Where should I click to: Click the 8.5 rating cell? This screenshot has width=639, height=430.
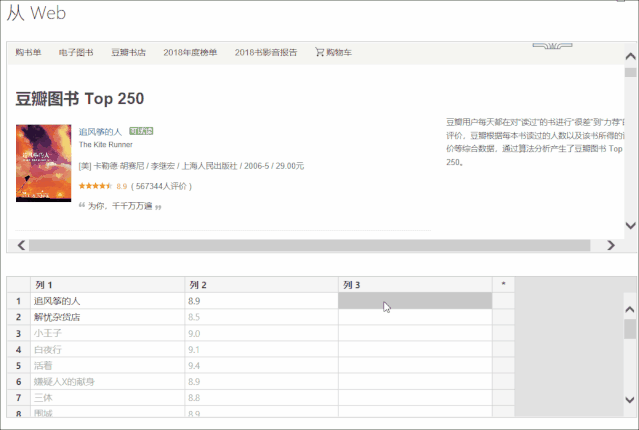coord(261,317)
